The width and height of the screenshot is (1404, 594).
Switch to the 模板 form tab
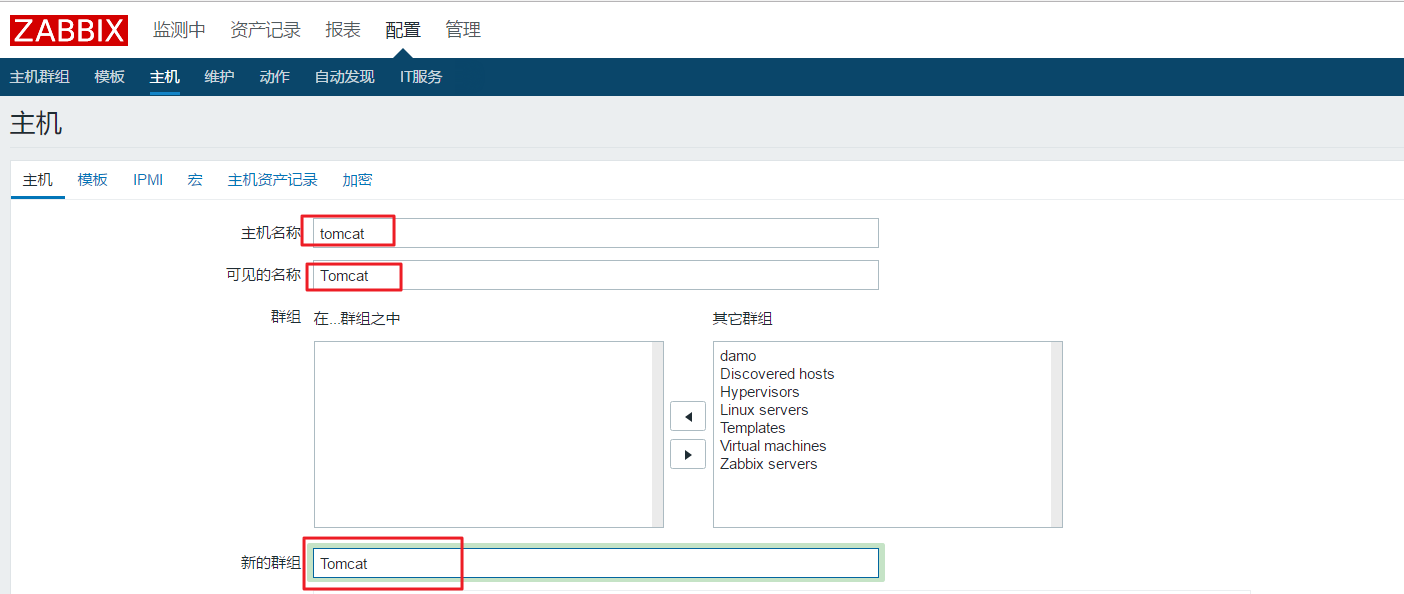[93, 180]
